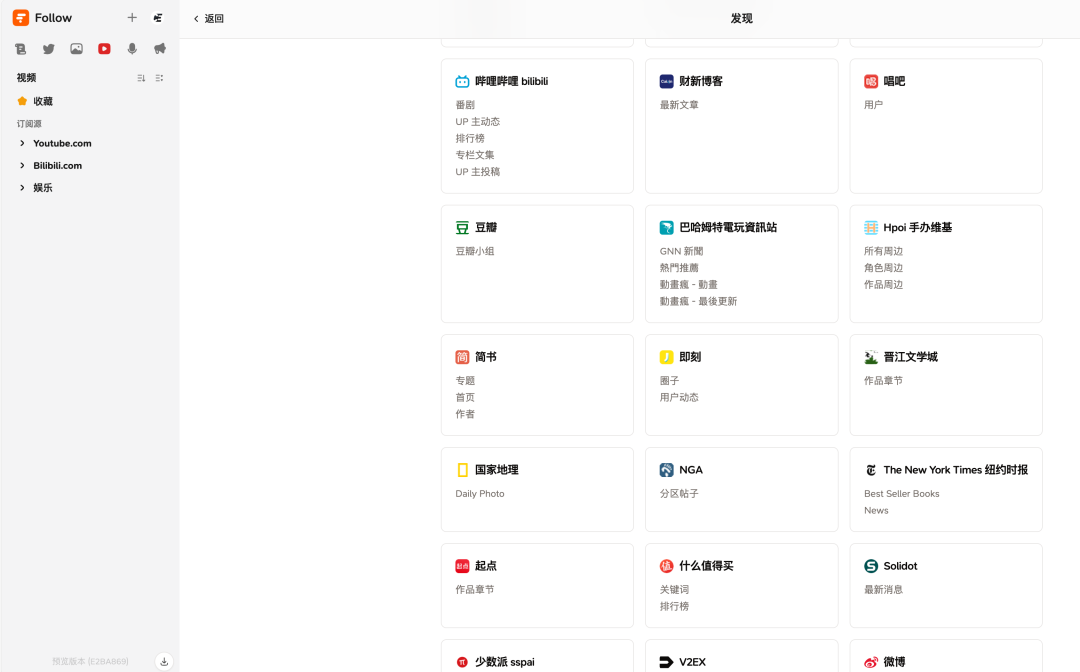Open 豆瓣小组 feed
Screen dimensions: 1080x672
(475, 251)
